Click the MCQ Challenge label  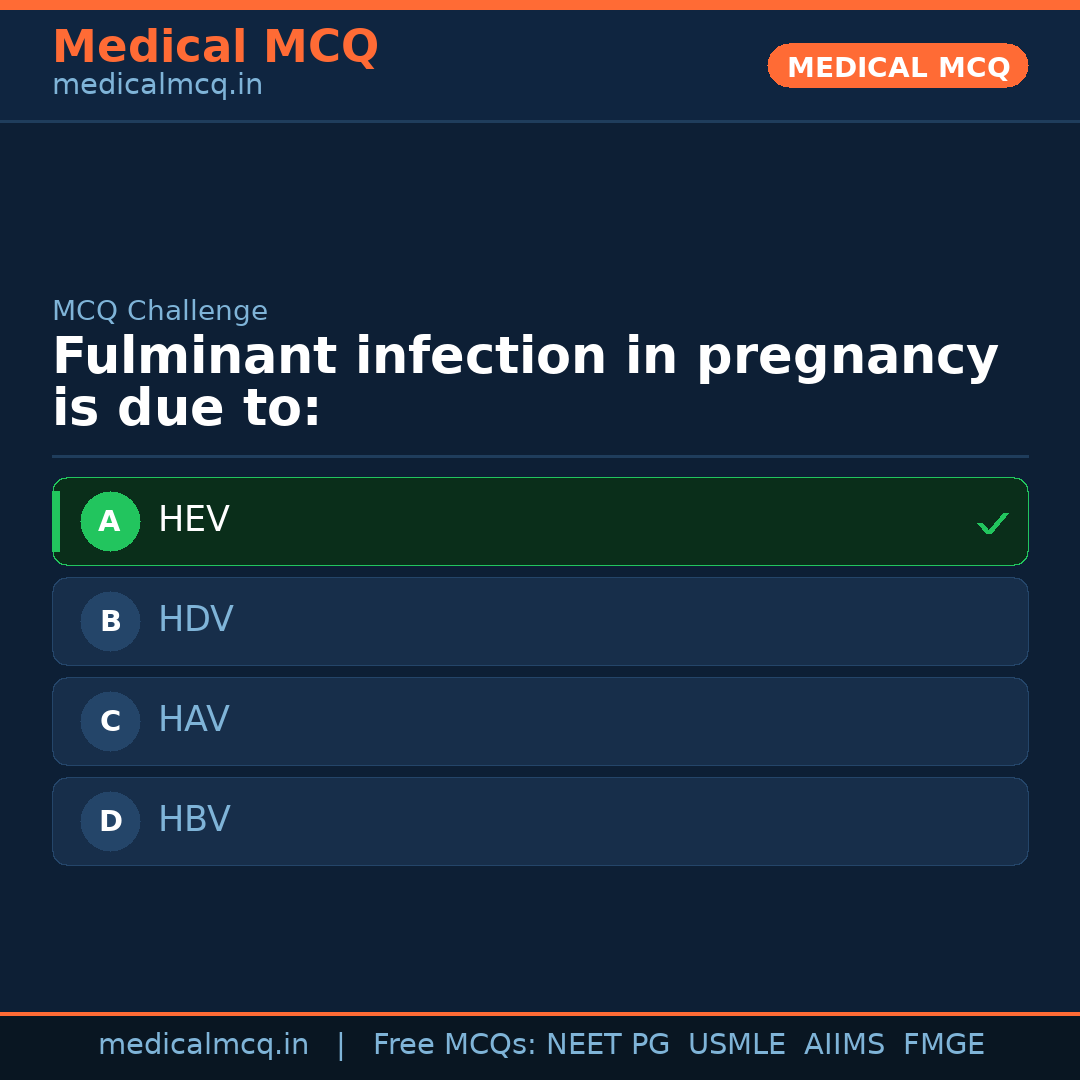tap(160, 311)
